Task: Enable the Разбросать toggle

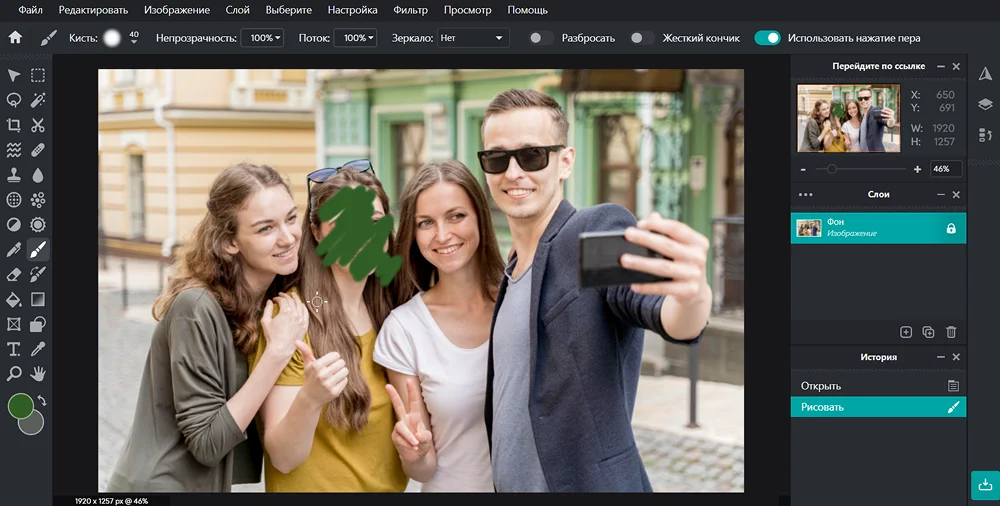Action: pos(541,38)
